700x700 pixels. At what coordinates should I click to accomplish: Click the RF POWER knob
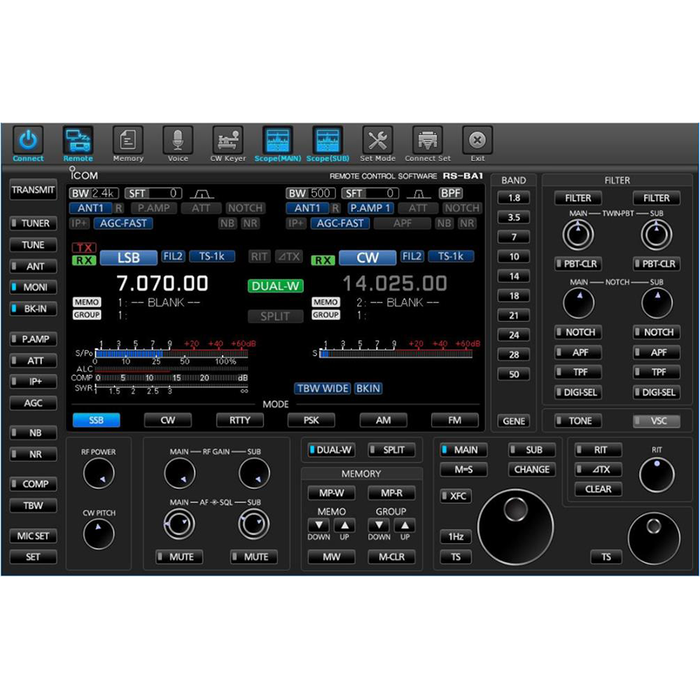click(99, 473)
